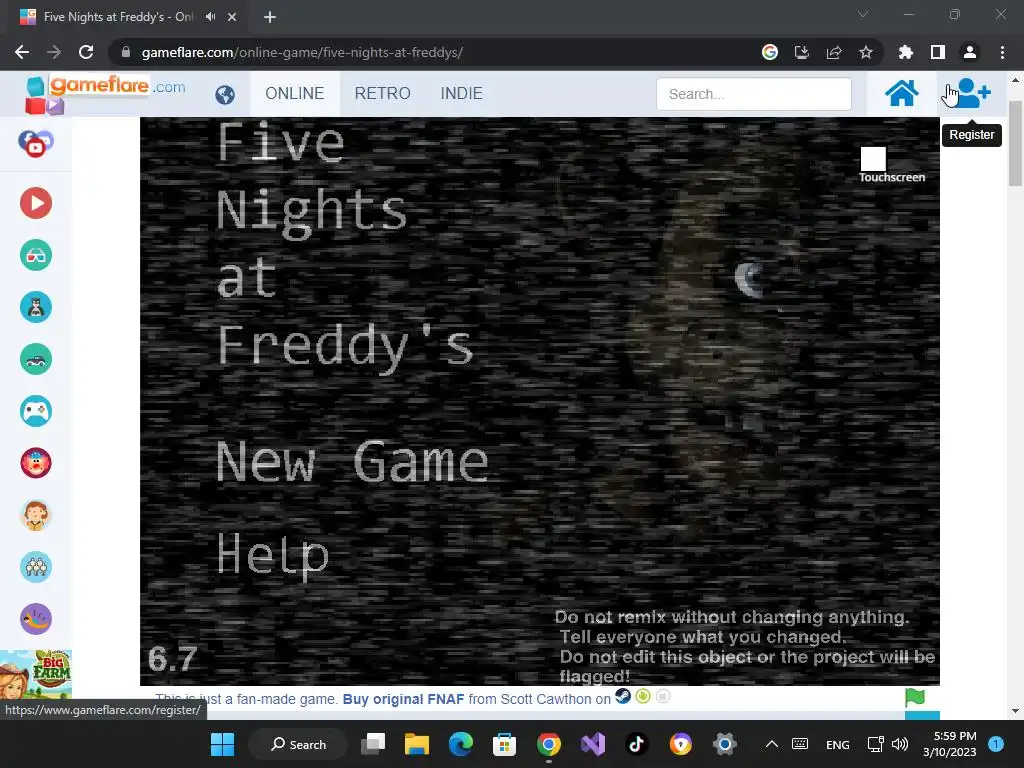Open the red play button category in sidebar
Viewport: 1024px width, 768px height.
click(36, 203)
